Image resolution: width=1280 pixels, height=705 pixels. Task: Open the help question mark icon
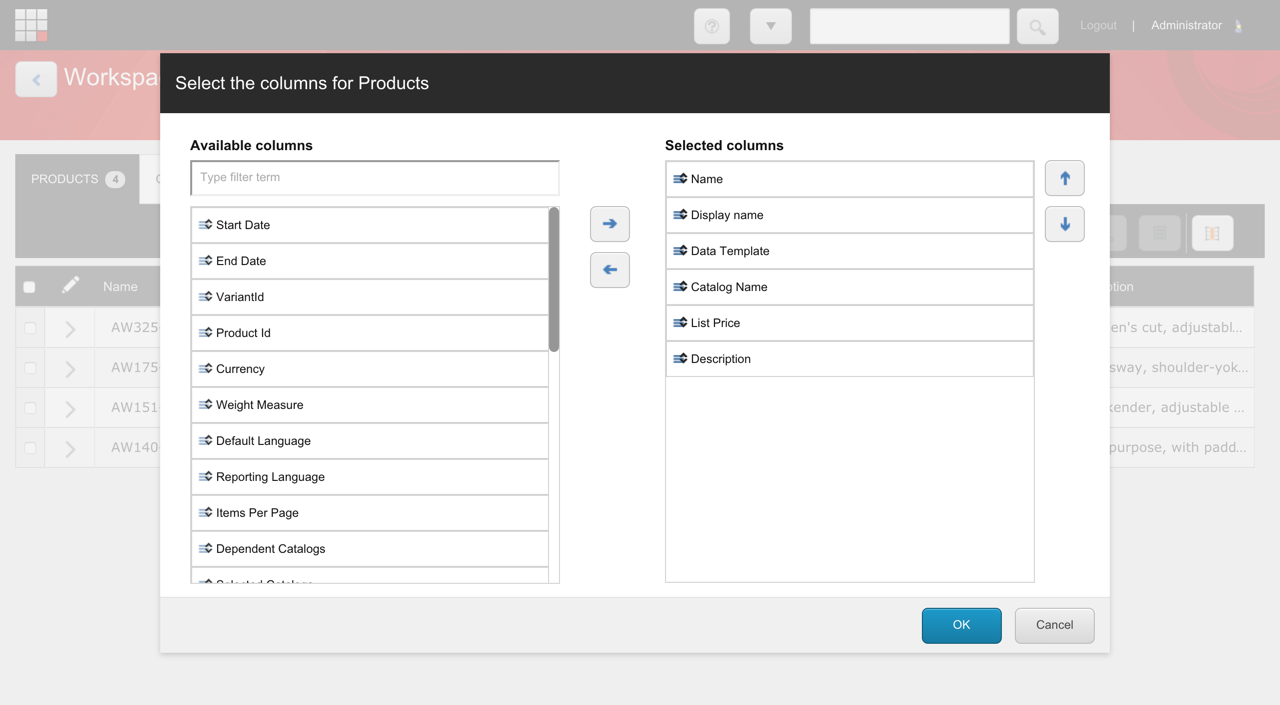pos(712,26)
